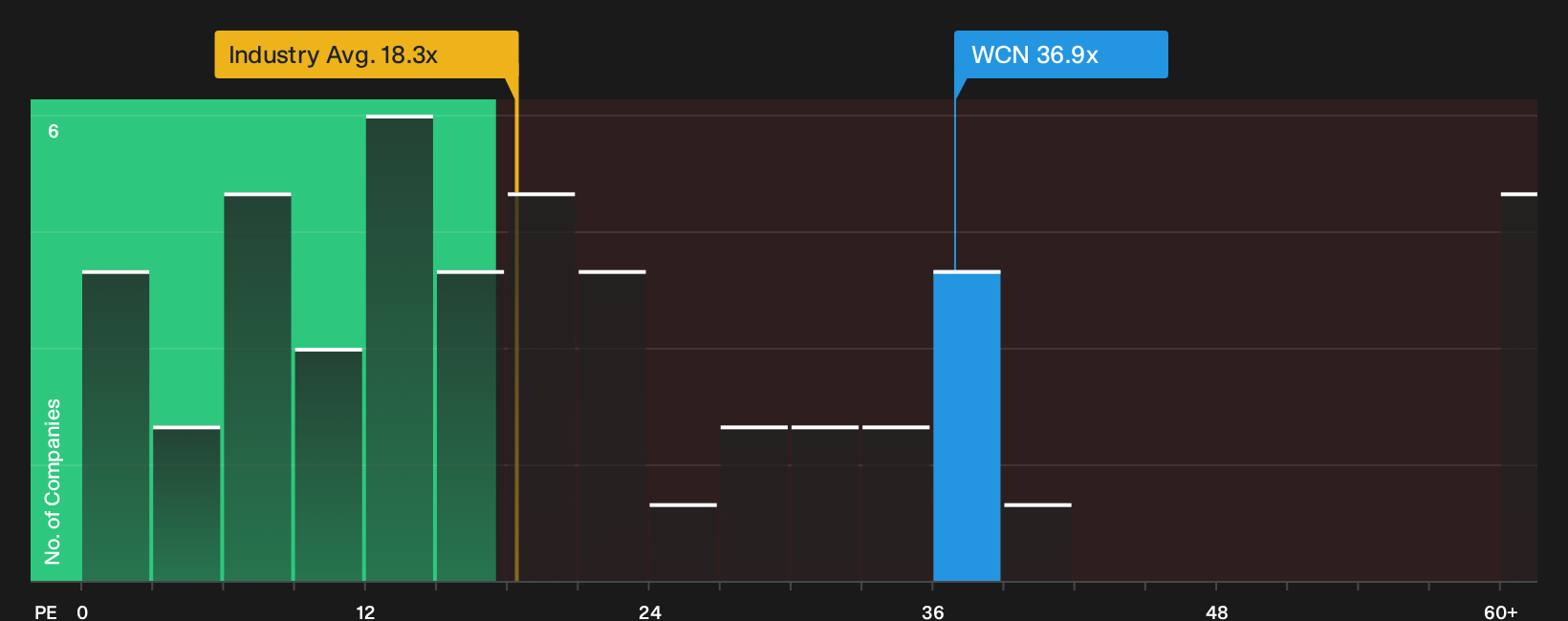The height and width of the screenshot is (621, 1568).
Task: Select the histogram bar starting at PE 0
Action: pyautogui.click(x=116, y=426)
